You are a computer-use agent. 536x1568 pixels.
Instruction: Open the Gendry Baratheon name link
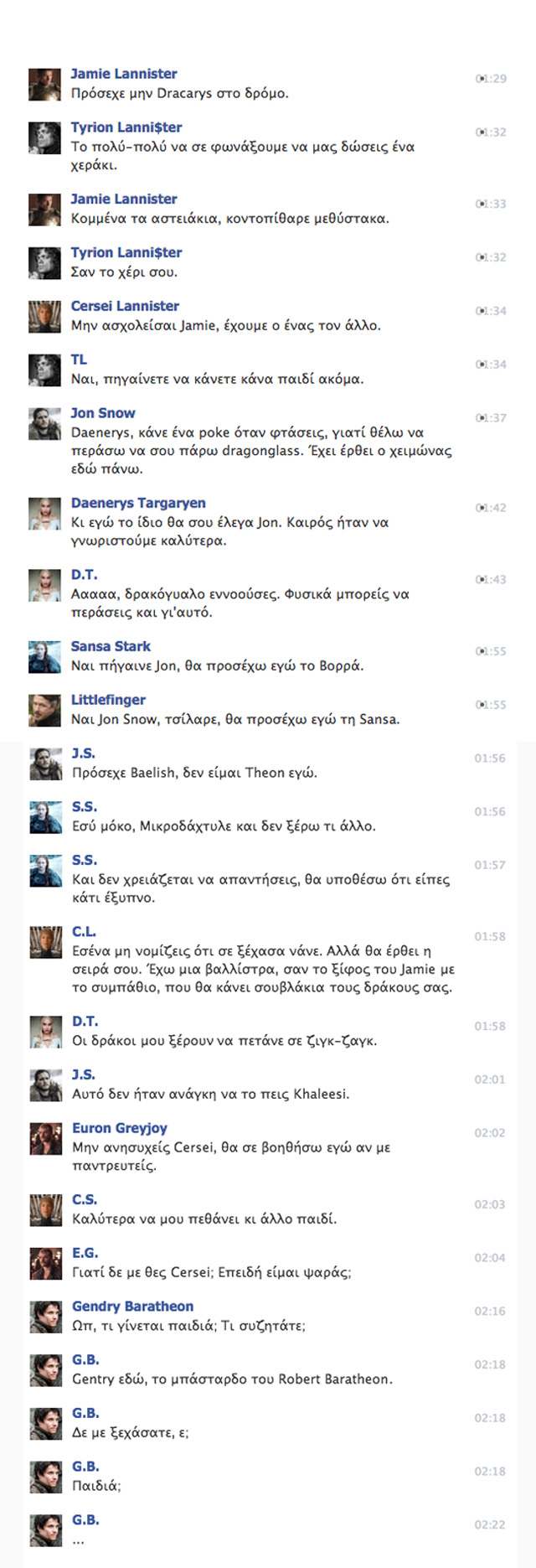click(132, 1307)
